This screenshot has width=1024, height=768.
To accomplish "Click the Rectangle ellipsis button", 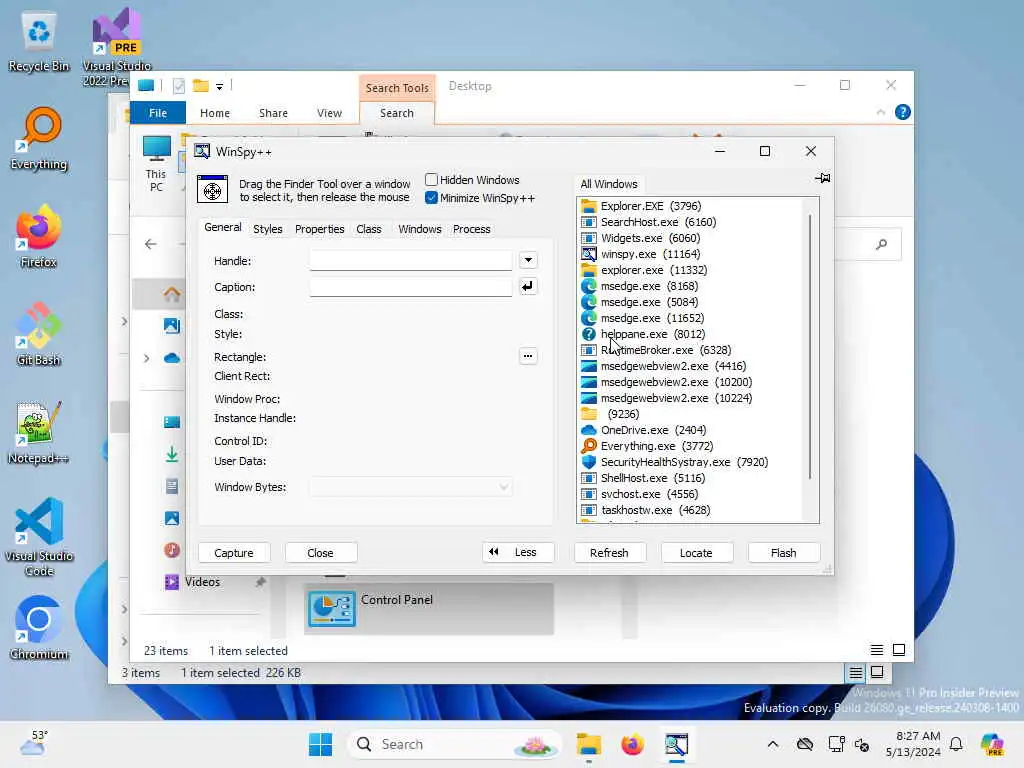I will tap(528, 357).
